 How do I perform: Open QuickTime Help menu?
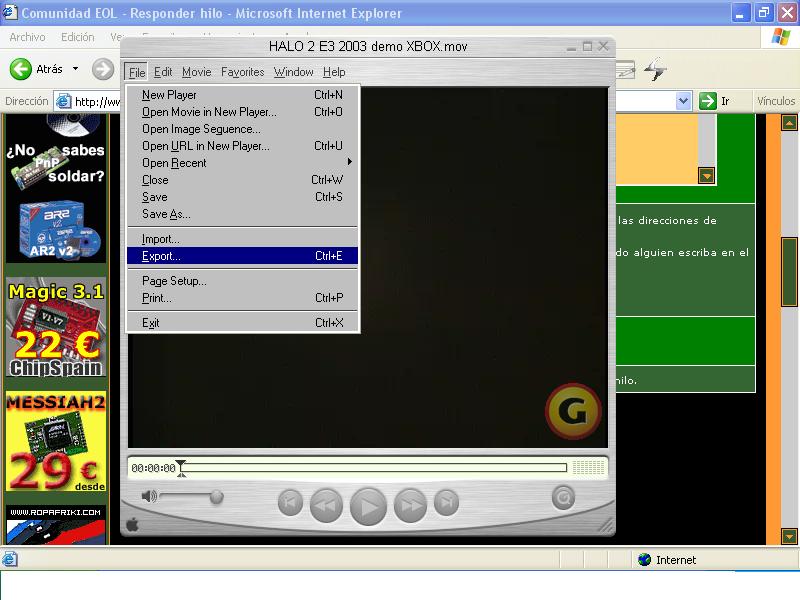pyautogui.click(x=334, y=72)
